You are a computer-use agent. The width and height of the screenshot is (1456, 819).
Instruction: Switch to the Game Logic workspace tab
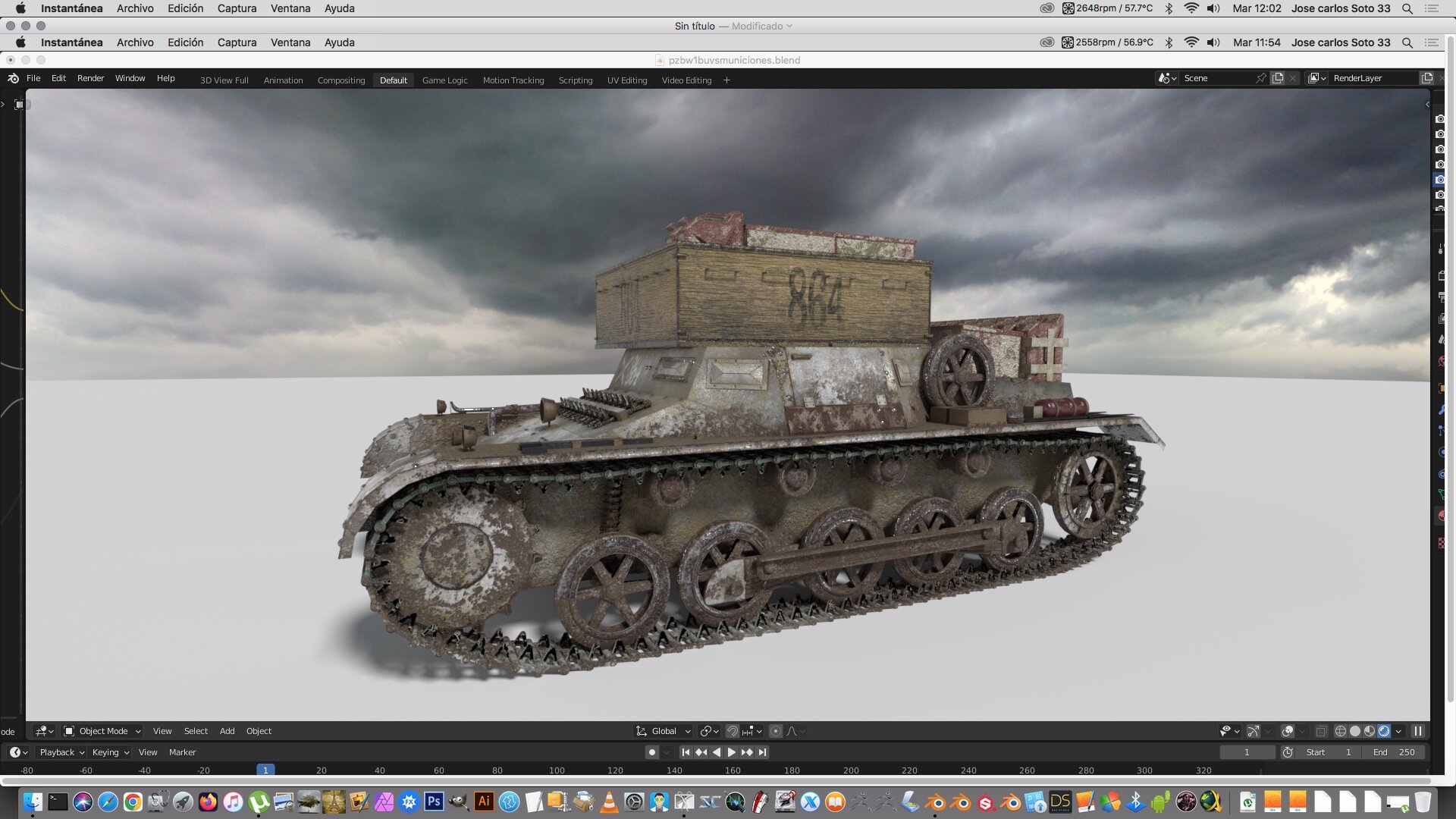point(444,80)
